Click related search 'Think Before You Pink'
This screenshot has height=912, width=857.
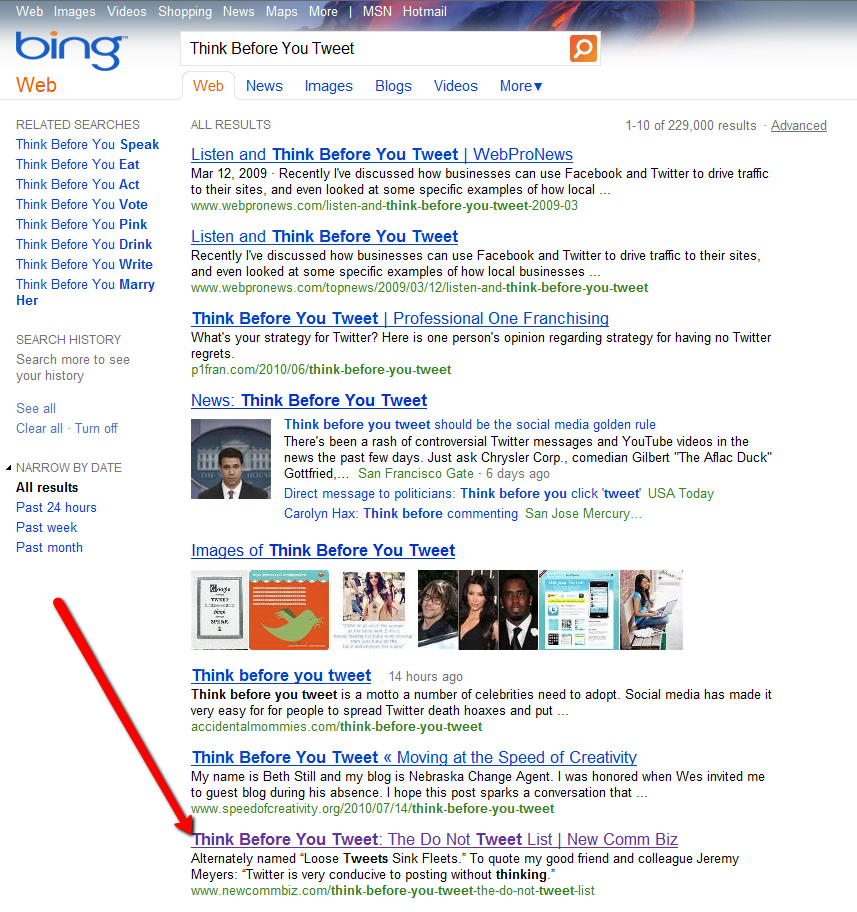[x=81, y=224]
